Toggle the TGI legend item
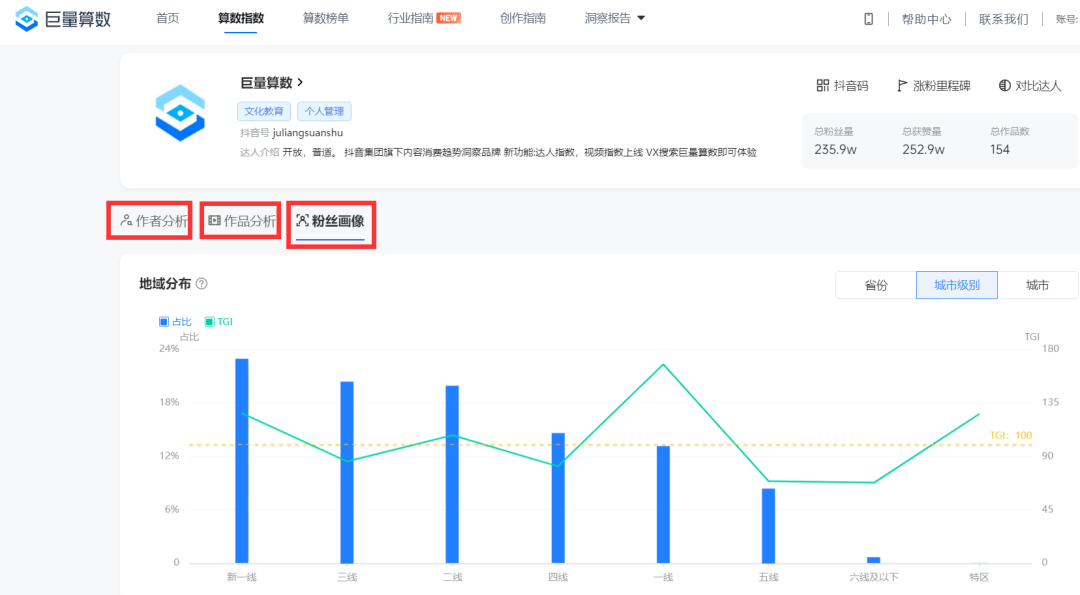Image resolution: width=1080 pixels, height=595 pixels. click(222, 321)
